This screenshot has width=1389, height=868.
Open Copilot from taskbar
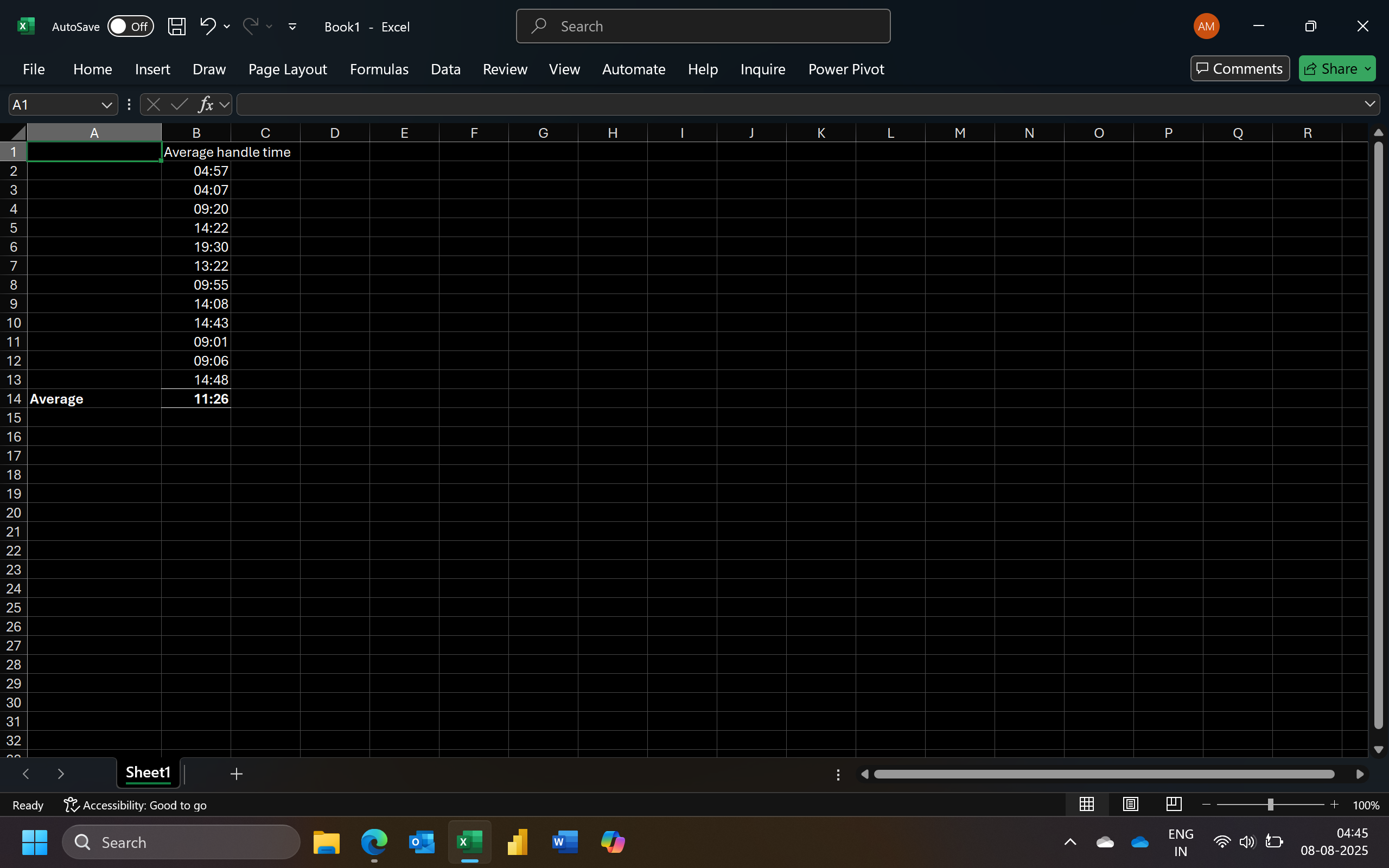click(613, 842)
